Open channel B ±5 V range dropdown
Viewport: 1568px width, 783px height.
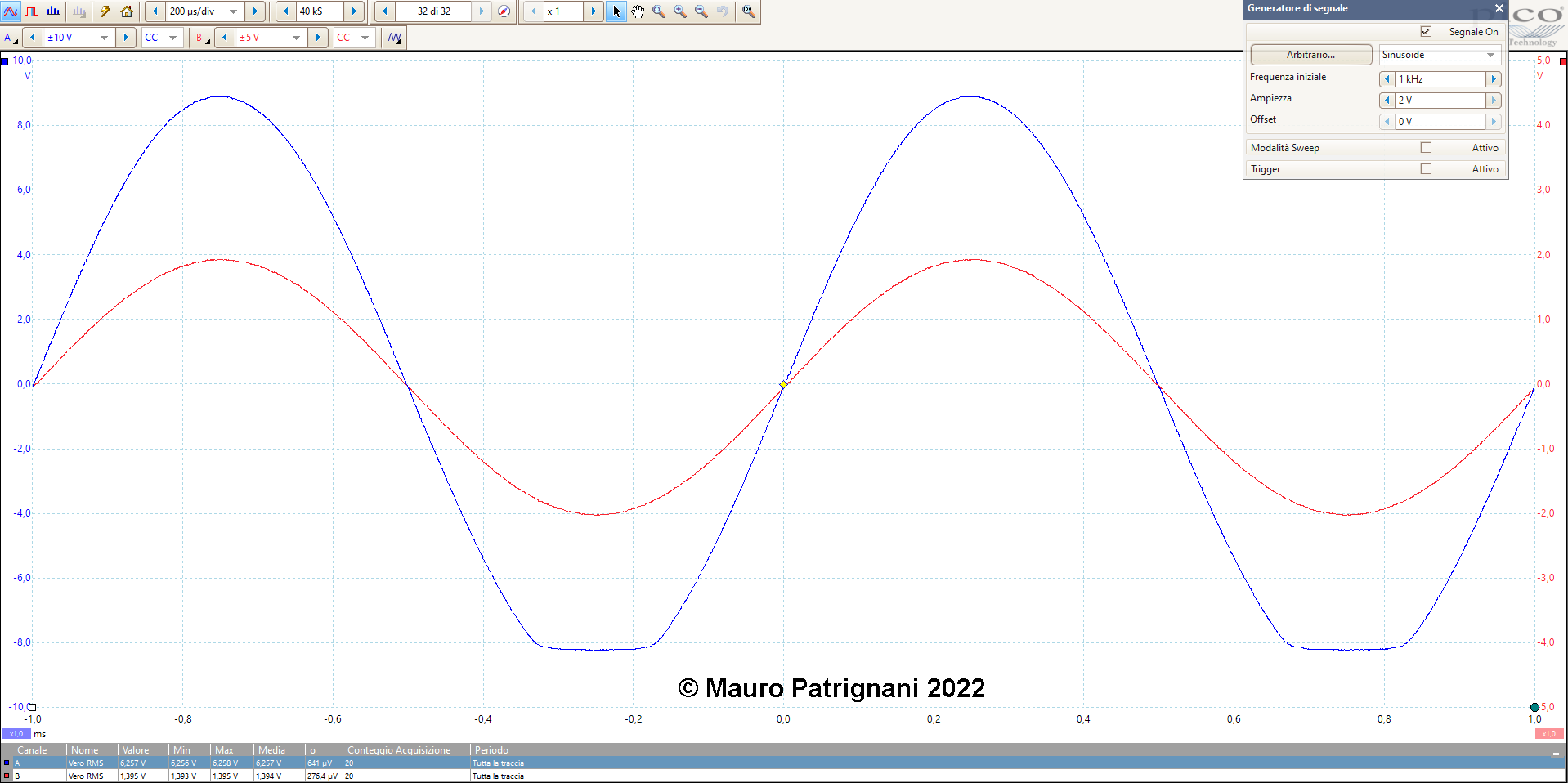coord(296,38)
